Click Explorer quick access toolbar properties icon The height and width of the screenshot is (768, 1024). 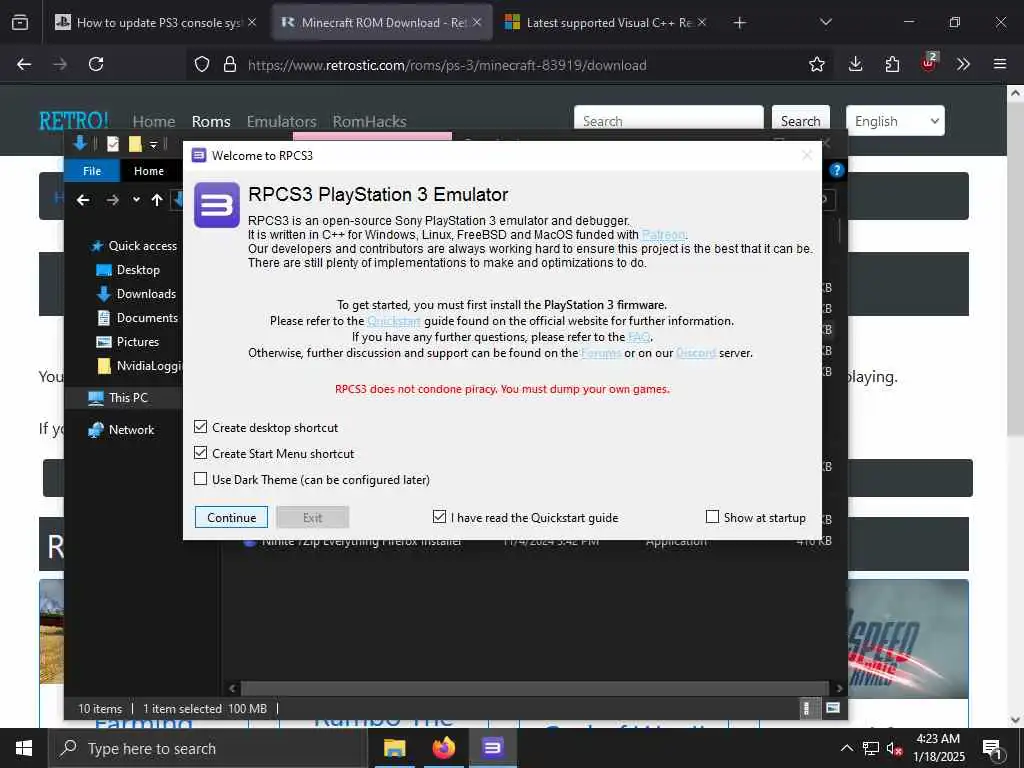pyautogui.click(x=113, y=144)
